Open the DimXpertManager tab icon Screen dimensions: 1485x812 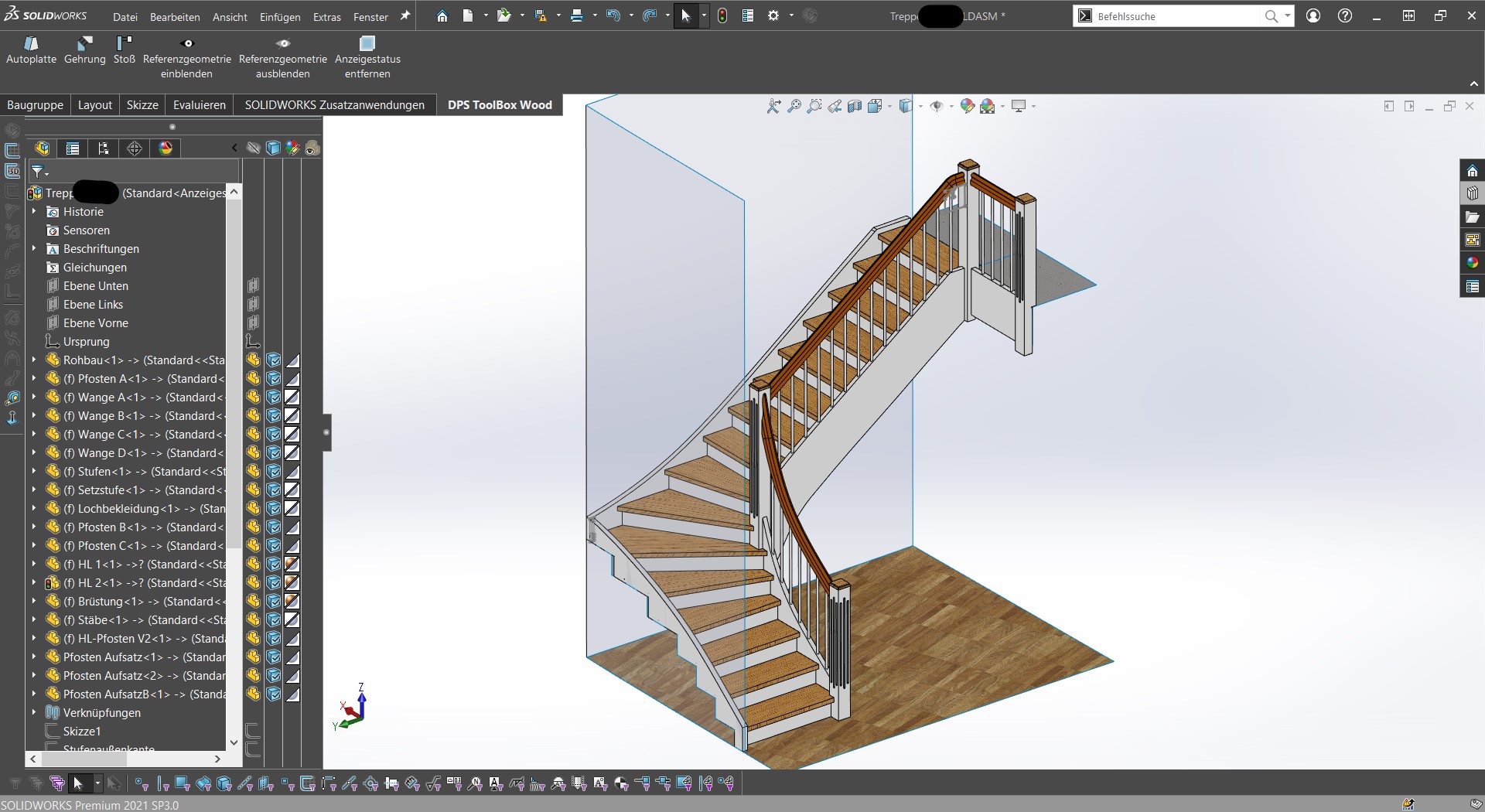[135, 148]
